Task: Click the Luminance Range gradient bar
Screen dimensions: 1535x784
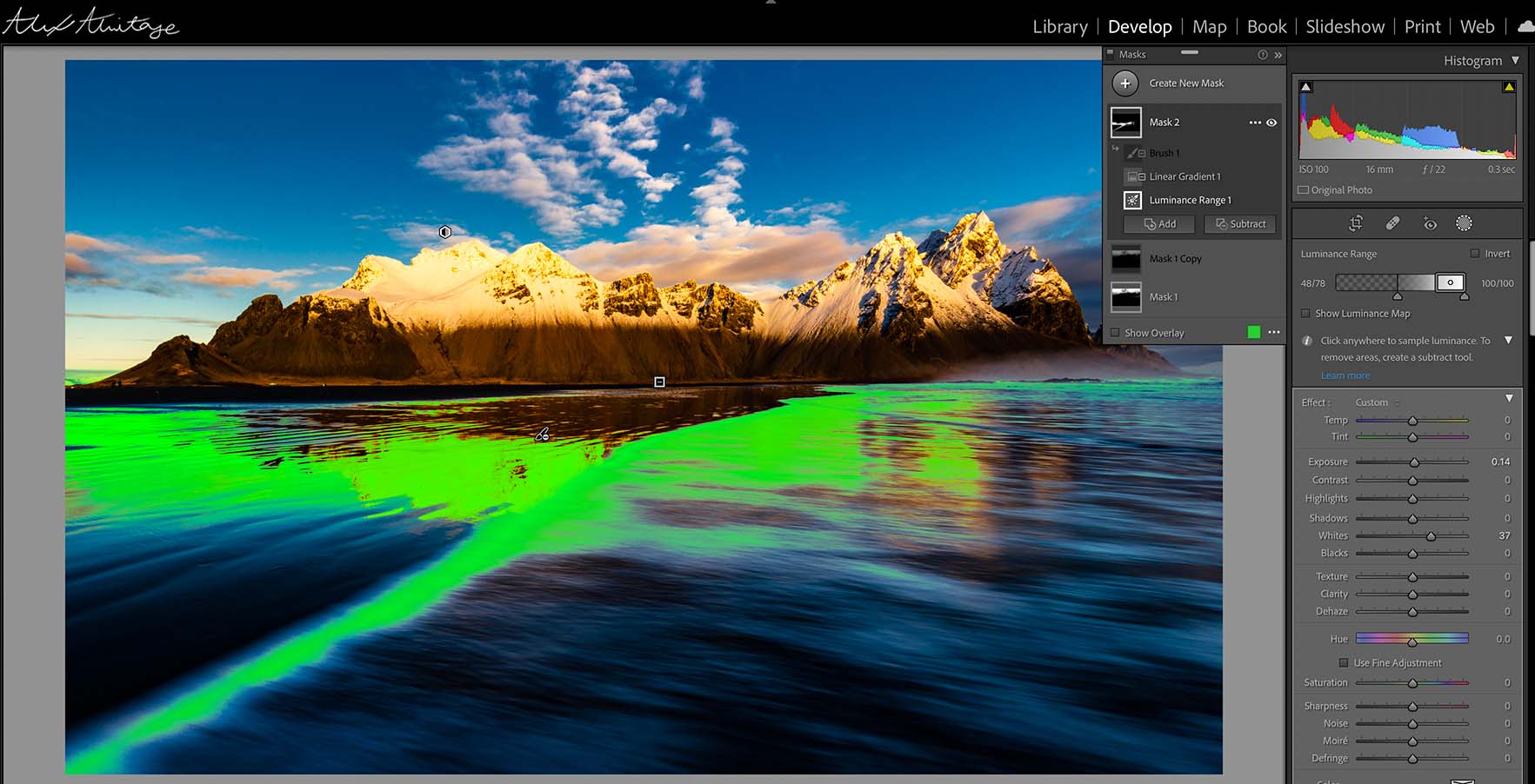Action: [x=1400, y=282]
